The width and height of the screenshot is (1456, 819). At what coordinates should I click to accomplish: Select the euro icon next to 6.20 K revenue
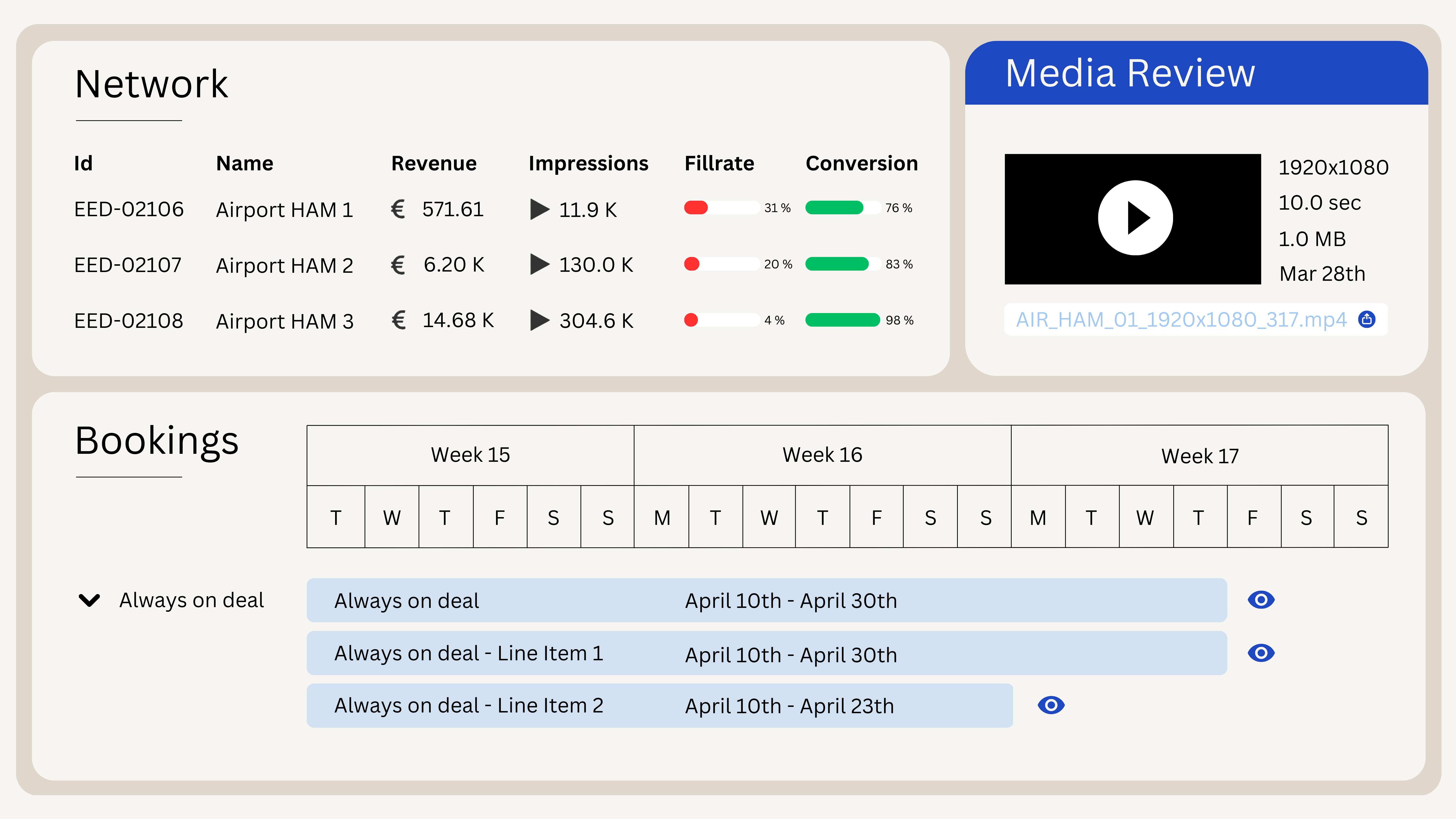[x=399, y=264]
